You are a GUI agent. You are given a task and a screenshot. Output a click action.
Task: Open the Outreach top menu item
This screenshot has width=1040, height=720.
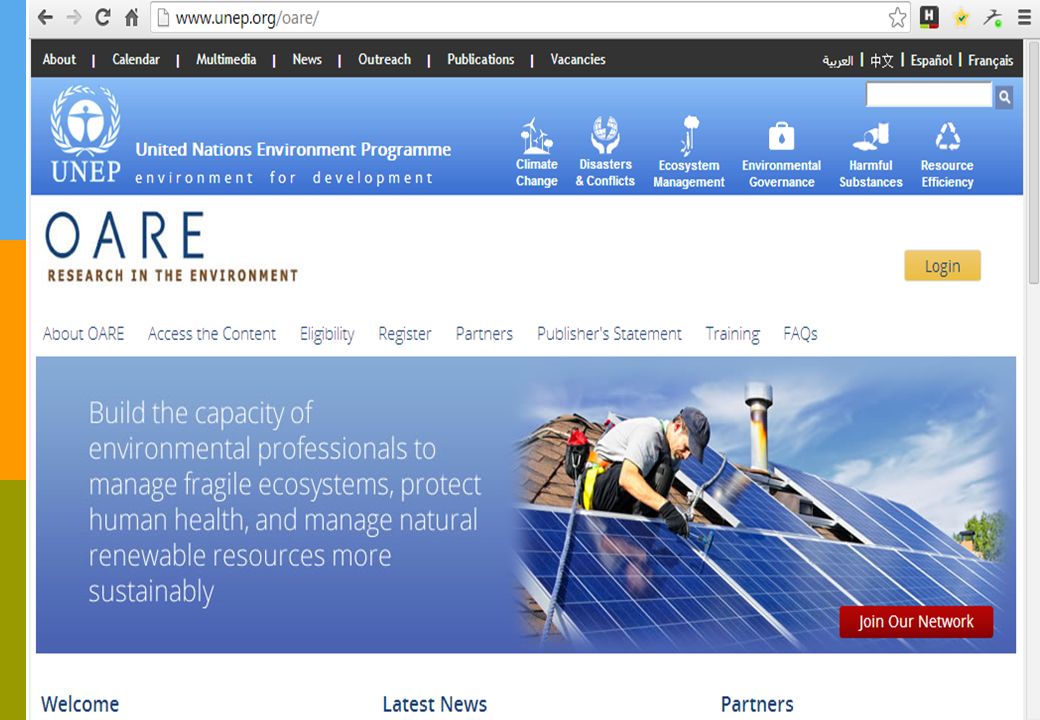pyautogui.click(x=385, y=60)
